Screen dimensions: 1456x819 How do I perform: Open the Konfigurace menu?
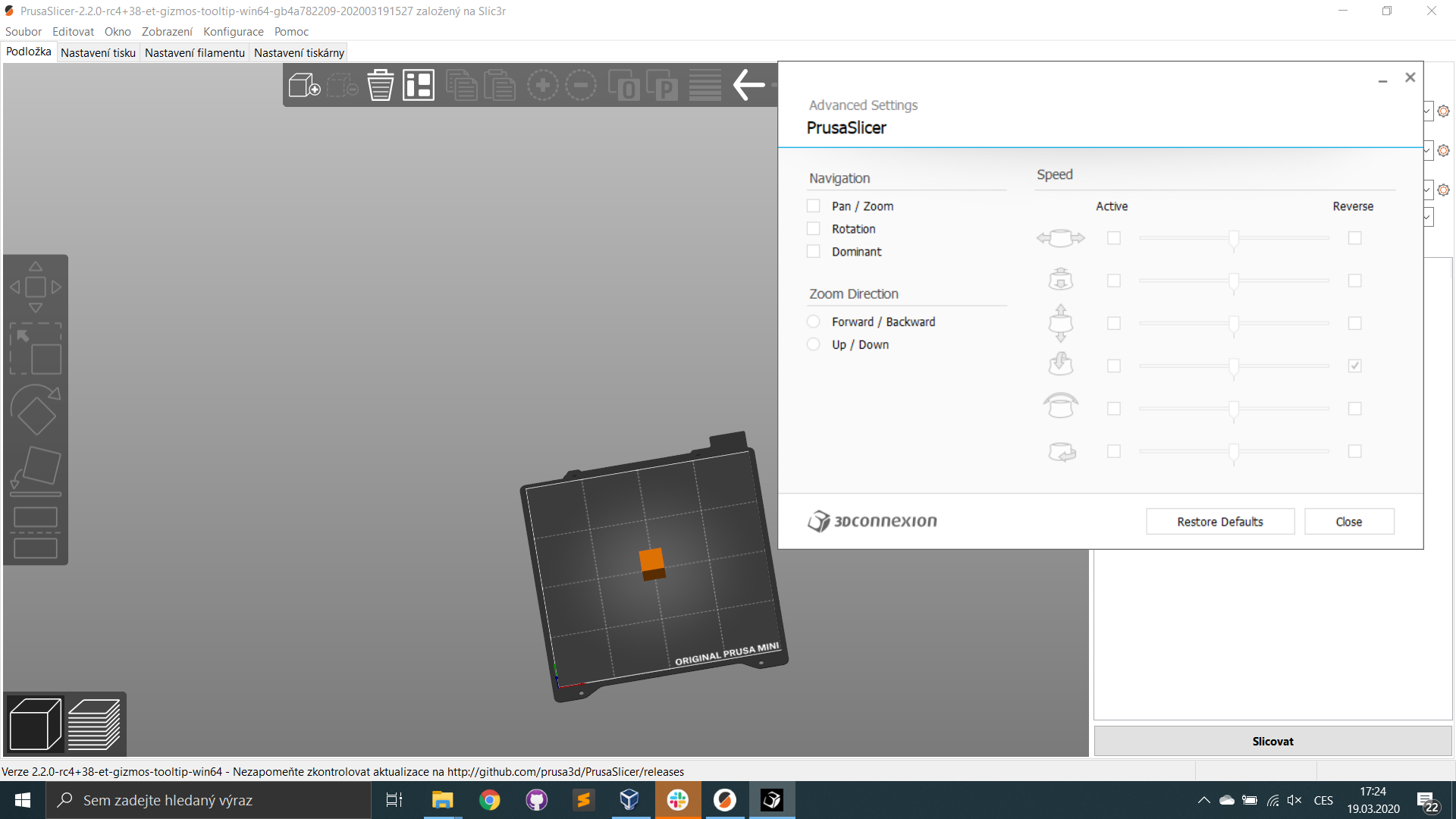pos(233,31)
